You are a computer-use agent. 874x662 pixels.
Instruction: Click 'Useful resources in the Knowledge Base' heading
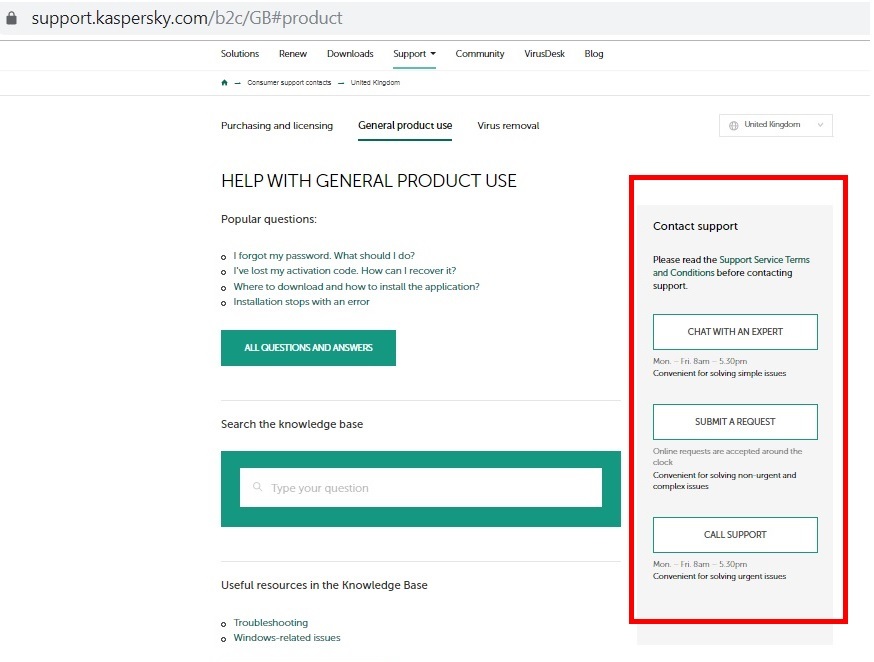(x=324, y=585)
